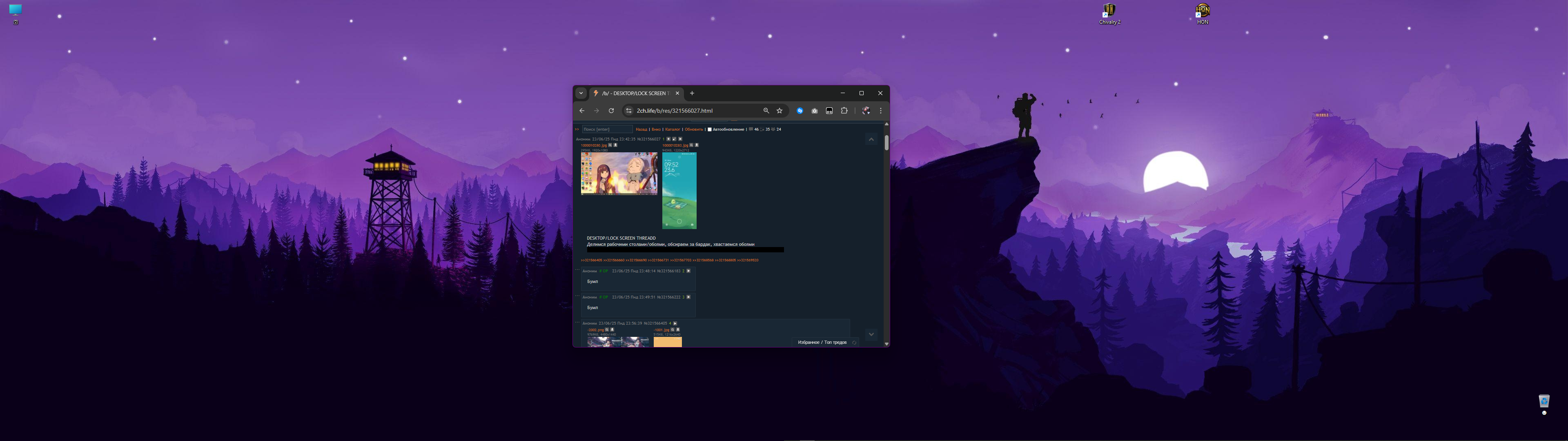Follow reply link >>321568568

pos(703,260)
